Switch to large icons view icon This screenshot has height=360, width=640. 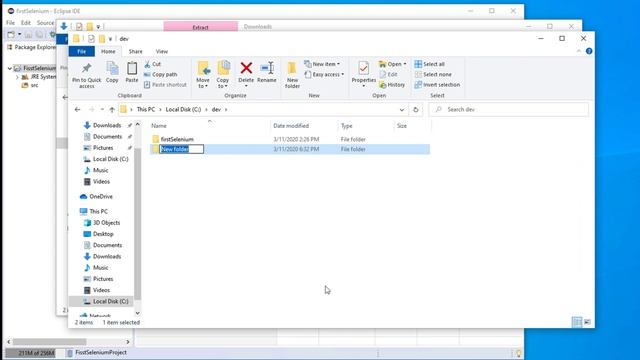click(x=587, y=322)
